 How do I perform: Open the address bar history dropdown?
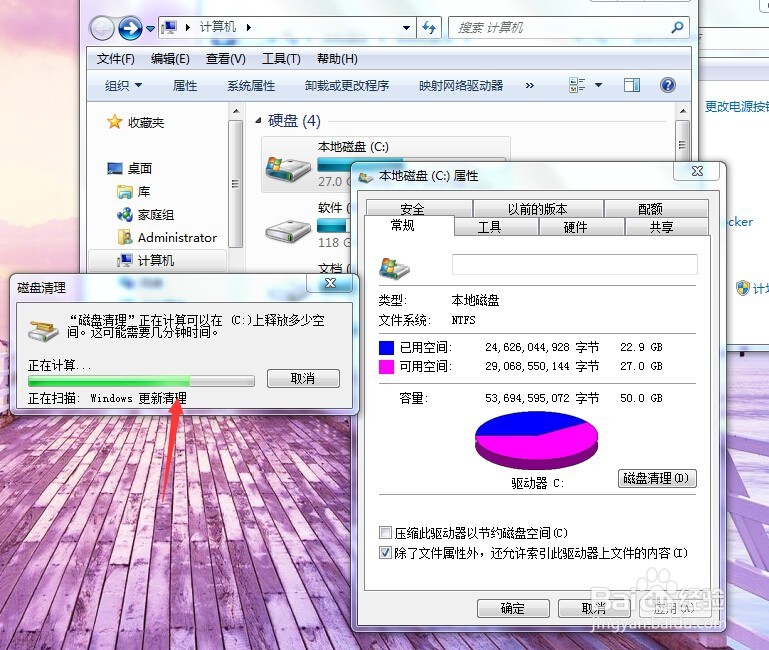406,27
